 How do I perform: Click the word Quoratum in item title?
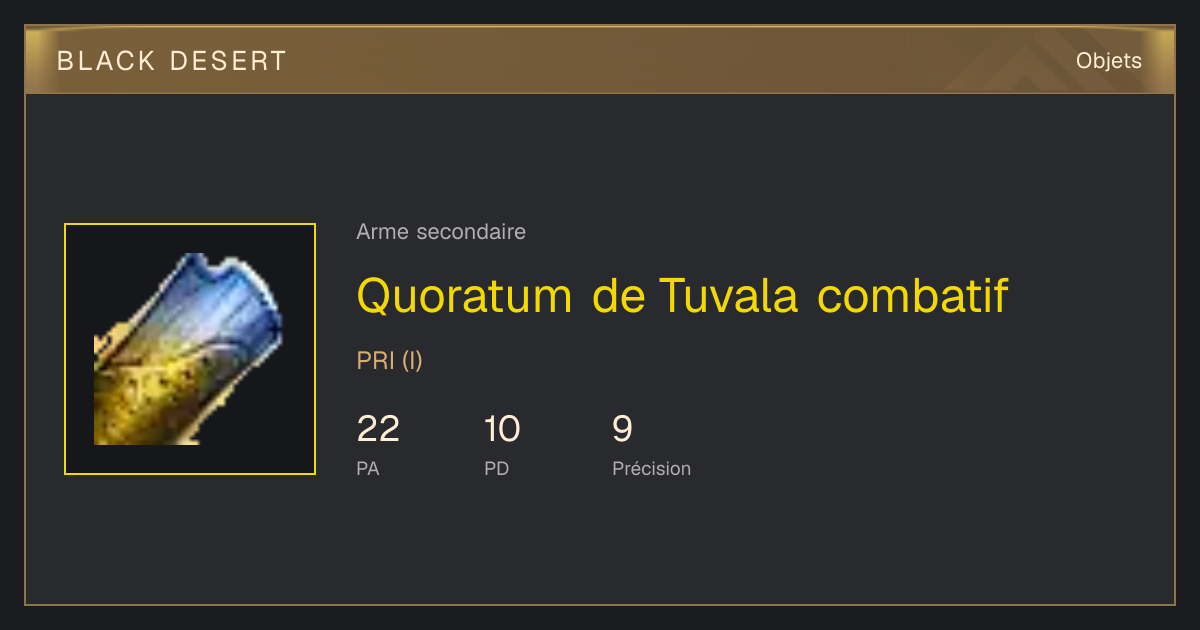coord(464,296)
